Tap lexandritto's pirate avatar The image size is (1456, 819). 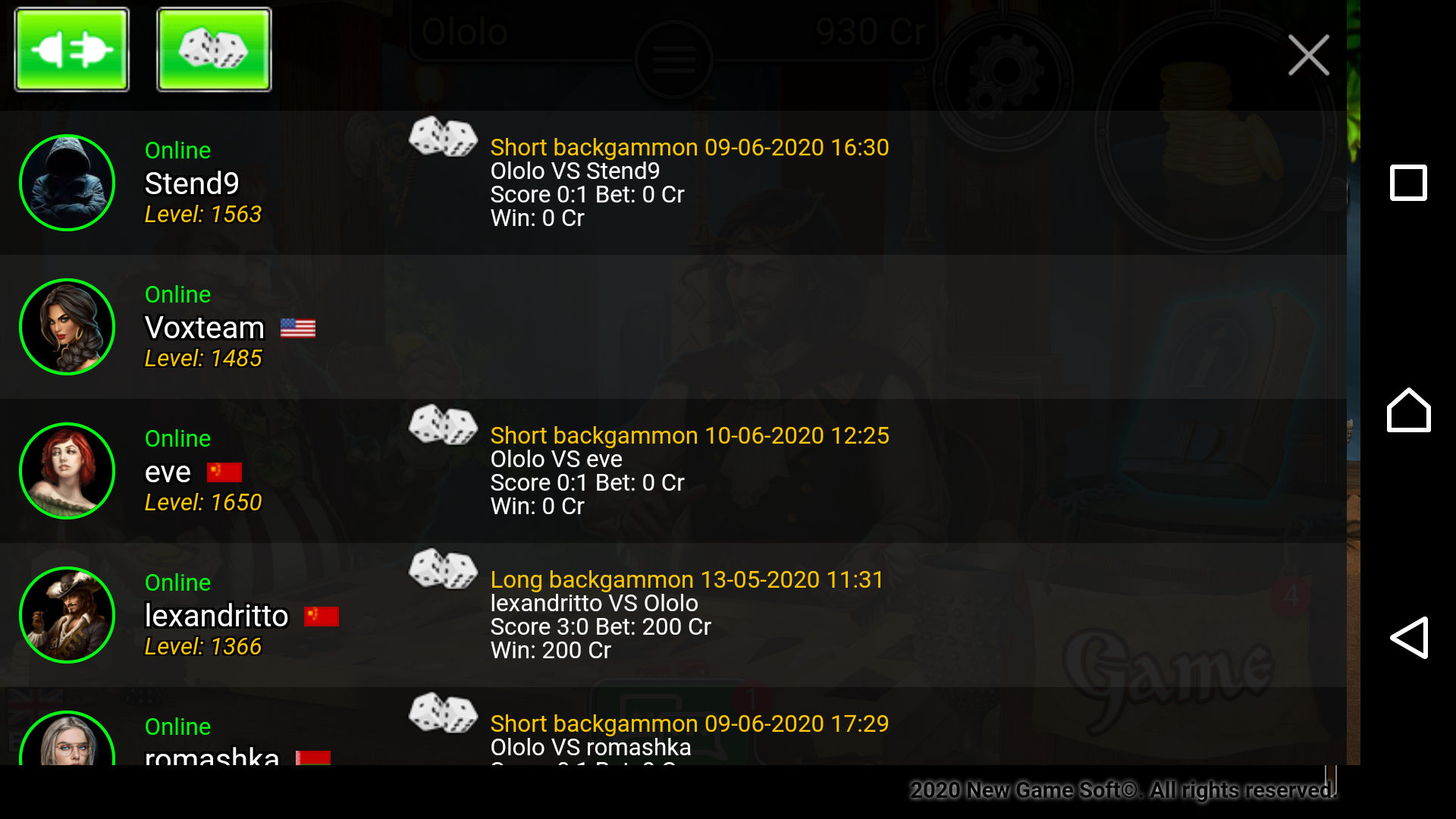tap(67, 615)
